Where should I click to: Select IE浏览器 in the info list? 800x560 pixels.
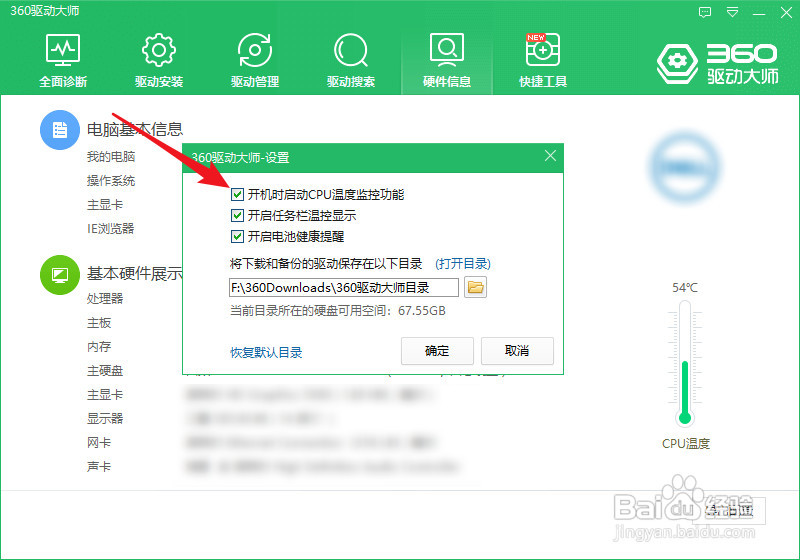pyautogui.click(x=111, y=228)
